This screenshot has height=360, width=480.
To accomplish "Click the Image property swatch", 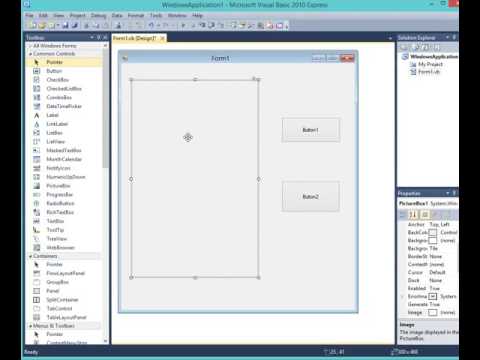I will [x=432, y=313].
